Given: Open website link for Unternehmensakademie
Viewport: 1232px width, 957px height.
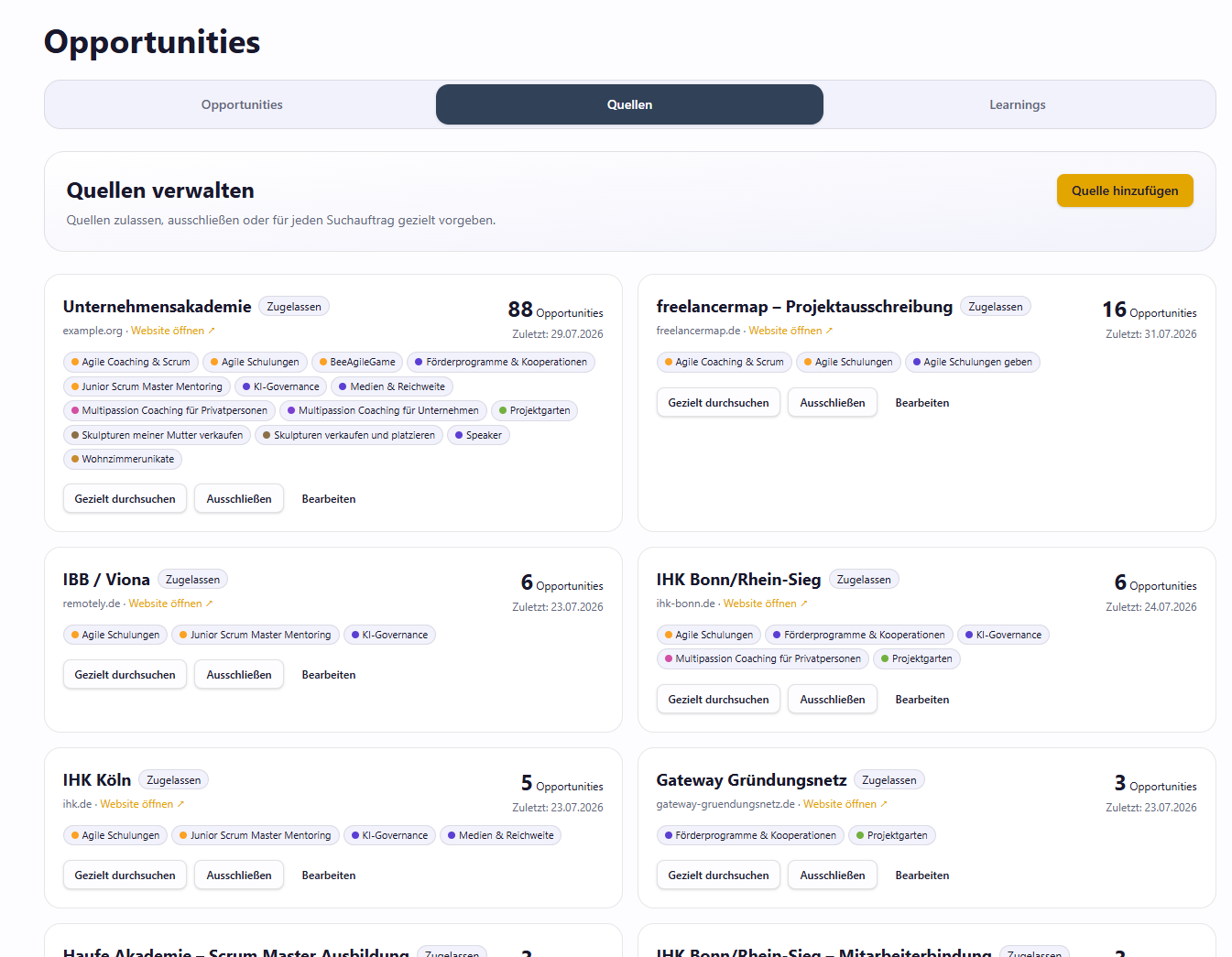Looking at the screenshot, I should coord(173,331).
